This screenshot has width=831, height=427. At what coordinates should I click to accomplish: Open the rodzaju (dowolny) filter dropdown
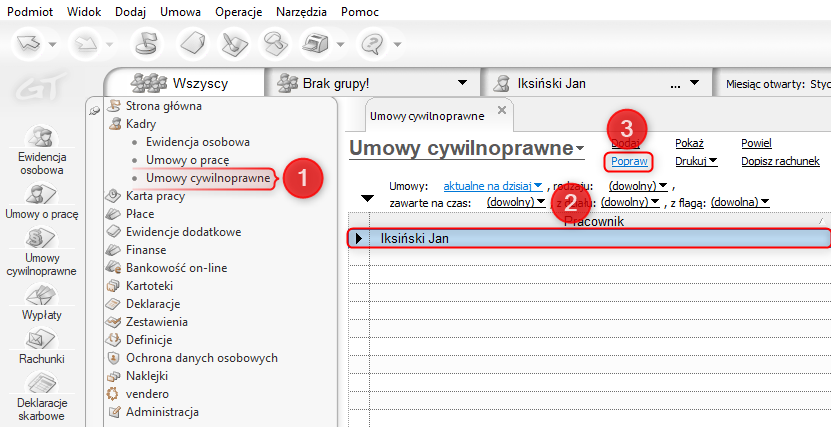tap(638, 186)
